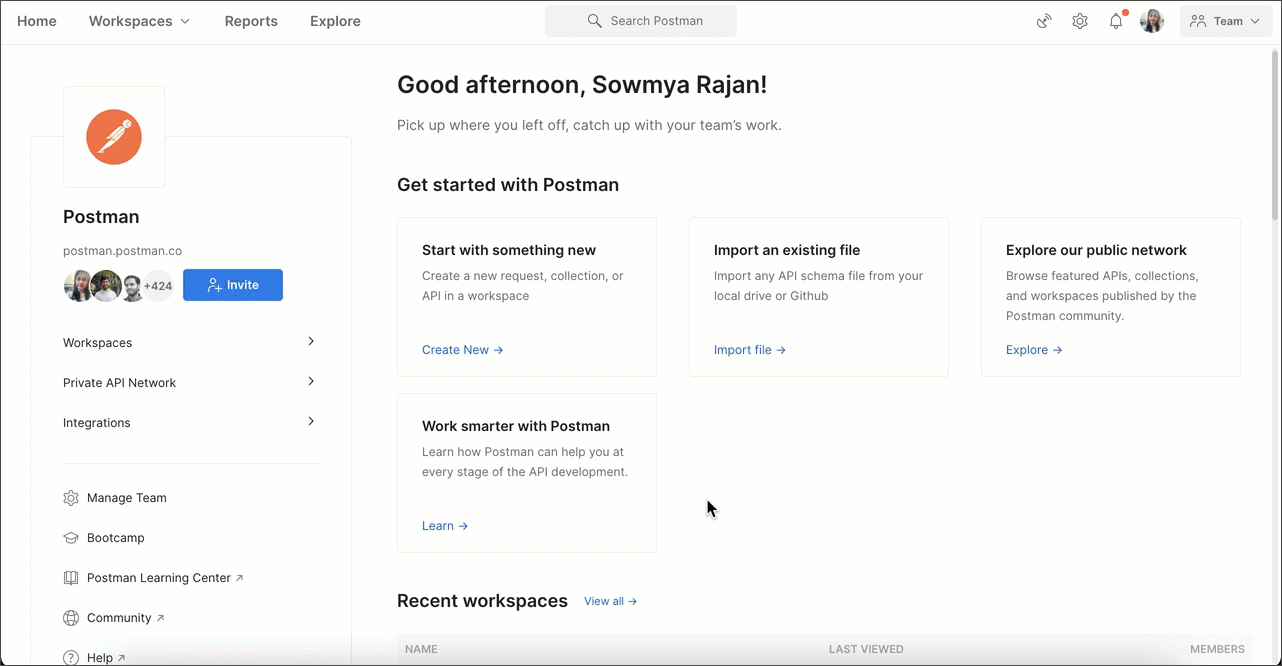
Task: Click postman.postman.co team URL text
Action: [122, 251]
